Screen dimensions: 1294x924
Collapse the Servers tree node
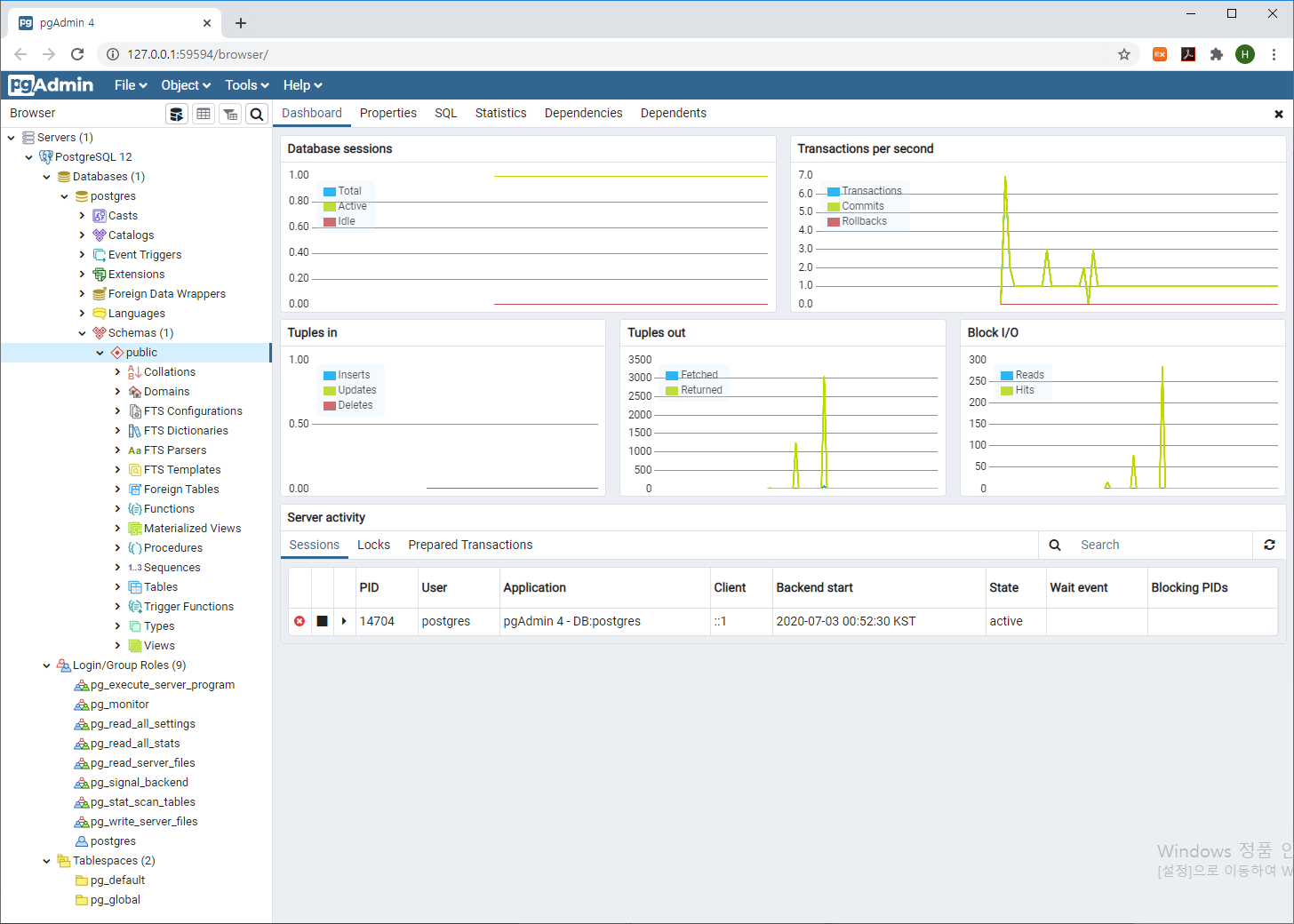coord(11,138)
